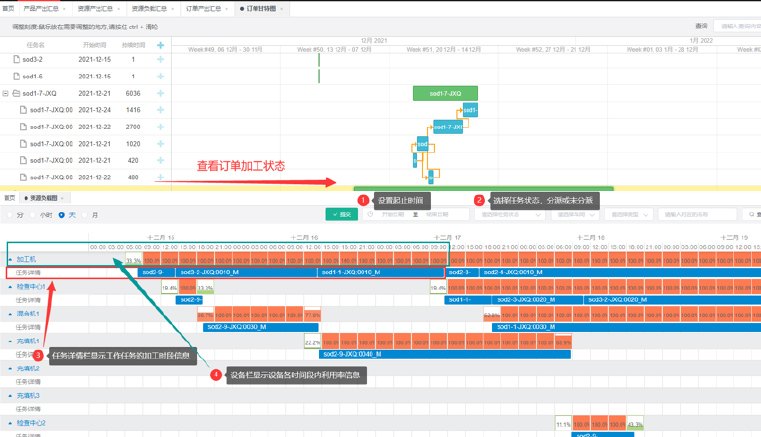Click the clock icon in the start date field
This screenshot has width=761, height=437.
click(x=370, y=214)
